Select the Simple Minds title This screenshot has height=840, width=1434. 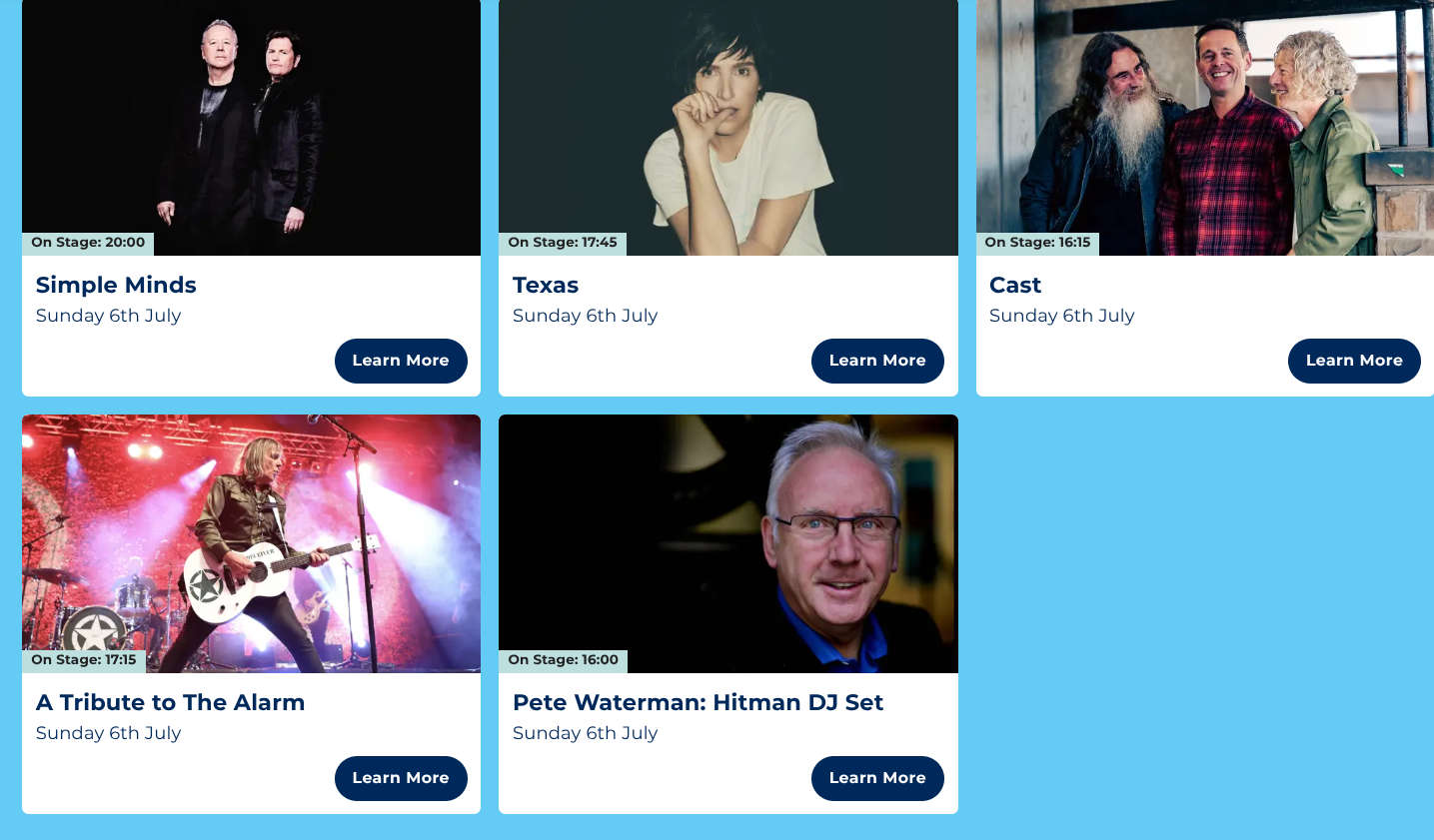click(116, 285)
